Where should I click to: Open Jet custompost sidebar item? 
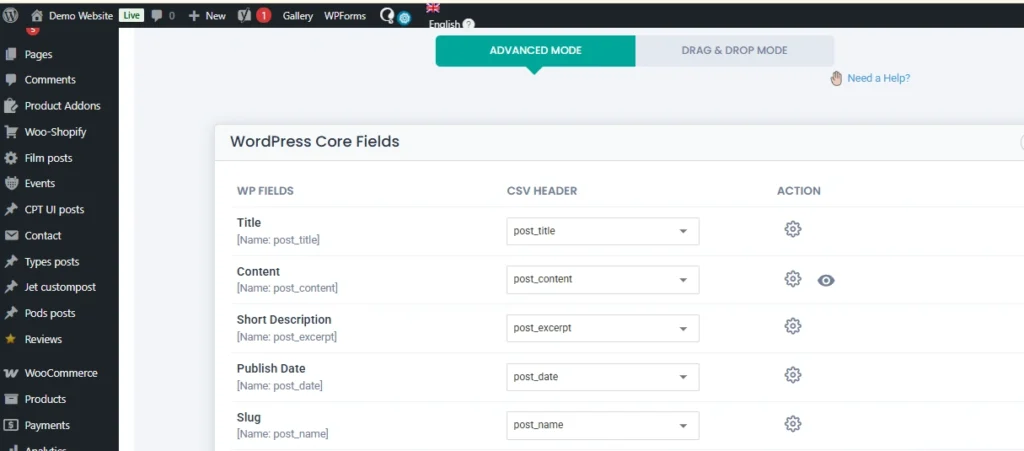[59, 287]
